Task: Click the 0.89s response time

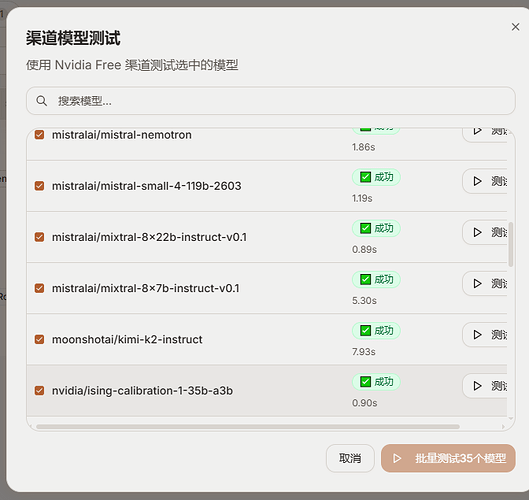Action: 364,249
